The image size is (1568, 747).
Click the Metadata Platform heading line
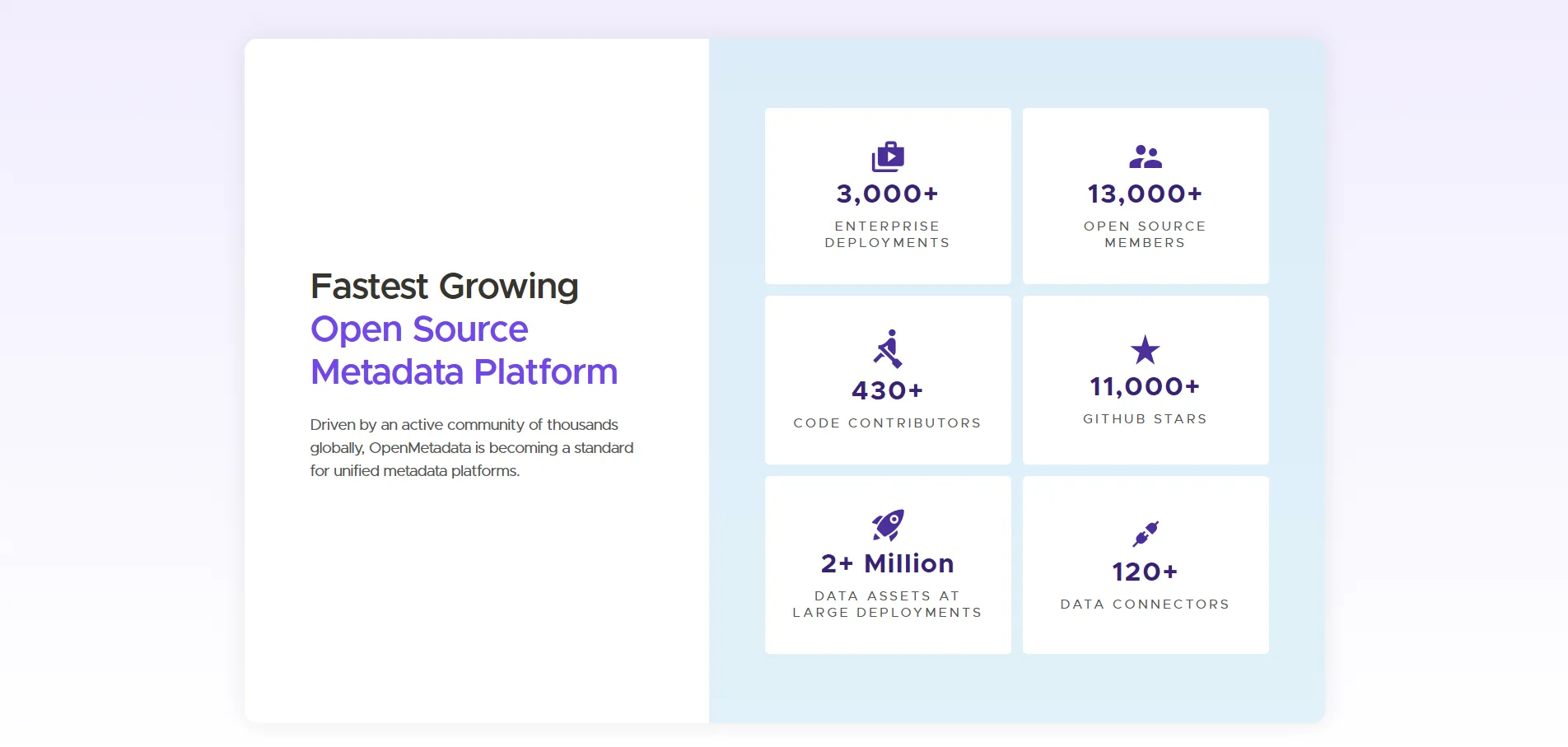point(464,372)
